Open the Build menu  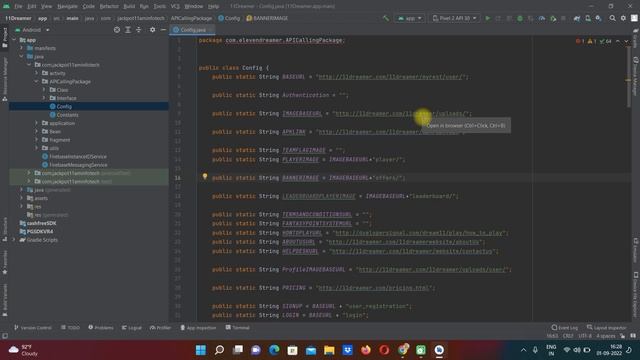(x=129, y=6)
